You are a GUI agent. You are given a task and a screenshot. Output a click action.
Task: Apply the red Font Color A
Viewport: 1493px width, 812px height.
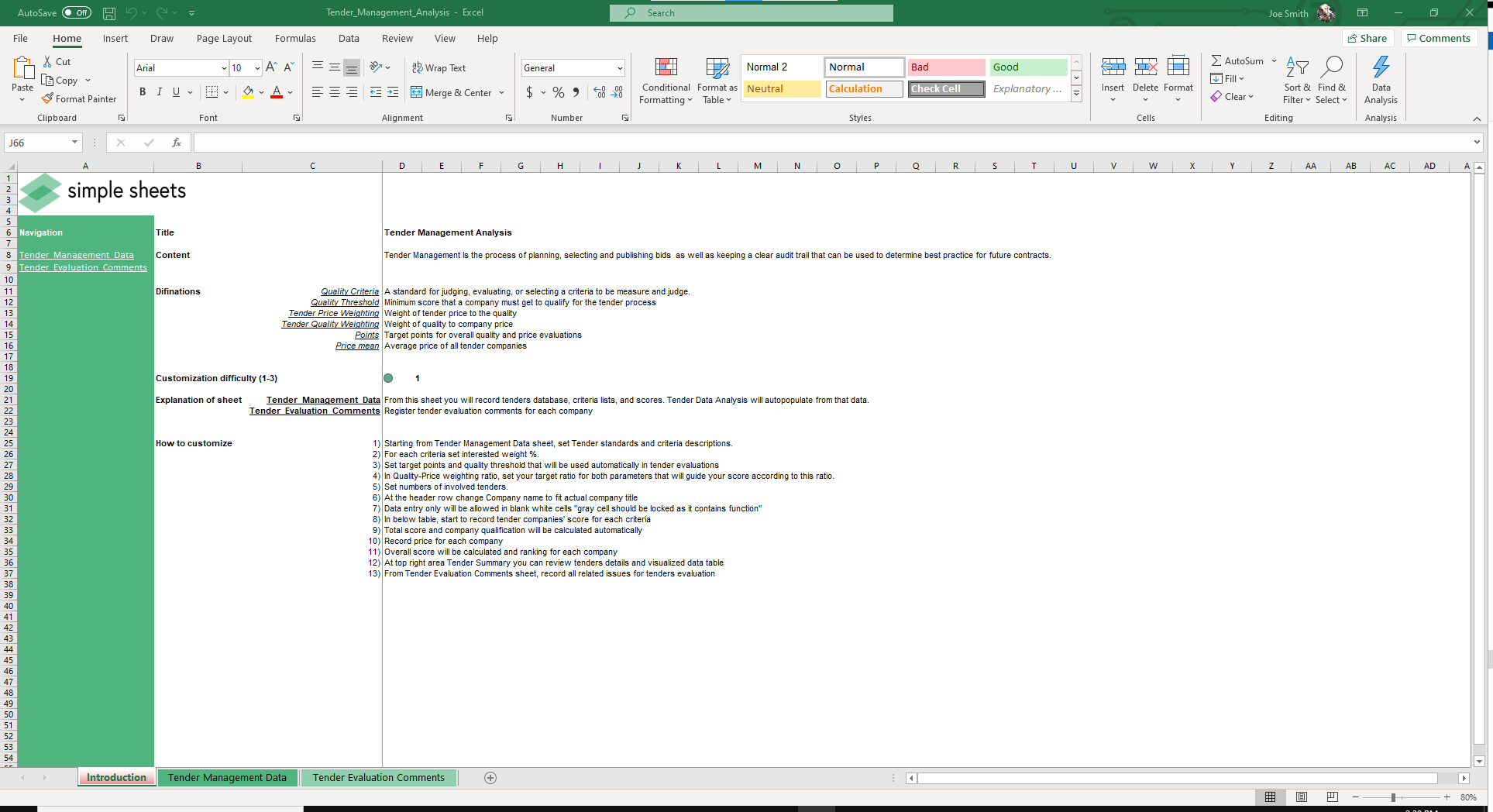coord(277,92)
